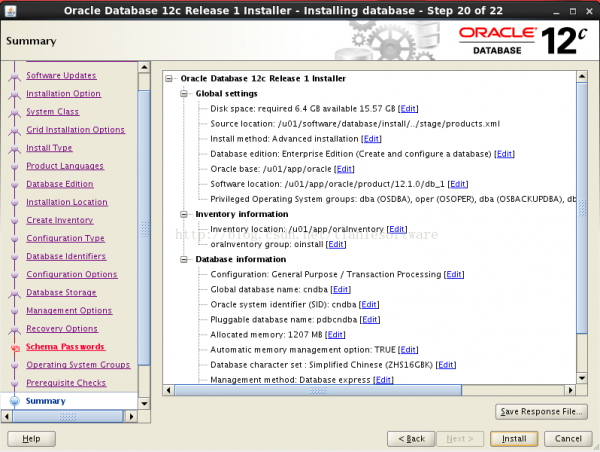600x452 pixels.
Task: Collapse the Oracle Database 12c Release 1 Installer node
Action: click(x=169, y=78)
